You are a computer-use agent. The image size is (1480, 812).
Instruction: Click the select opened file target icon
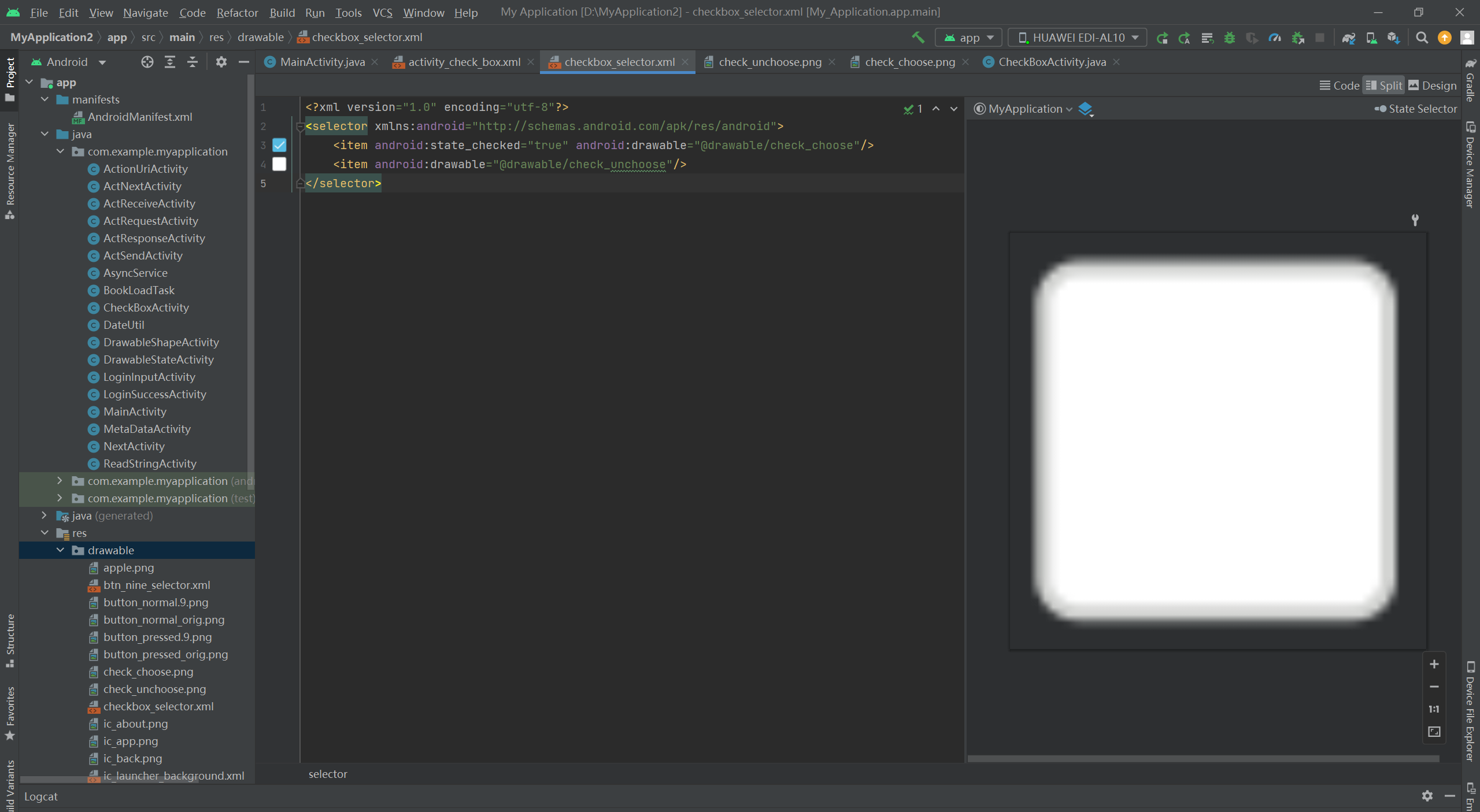point(147,62)
